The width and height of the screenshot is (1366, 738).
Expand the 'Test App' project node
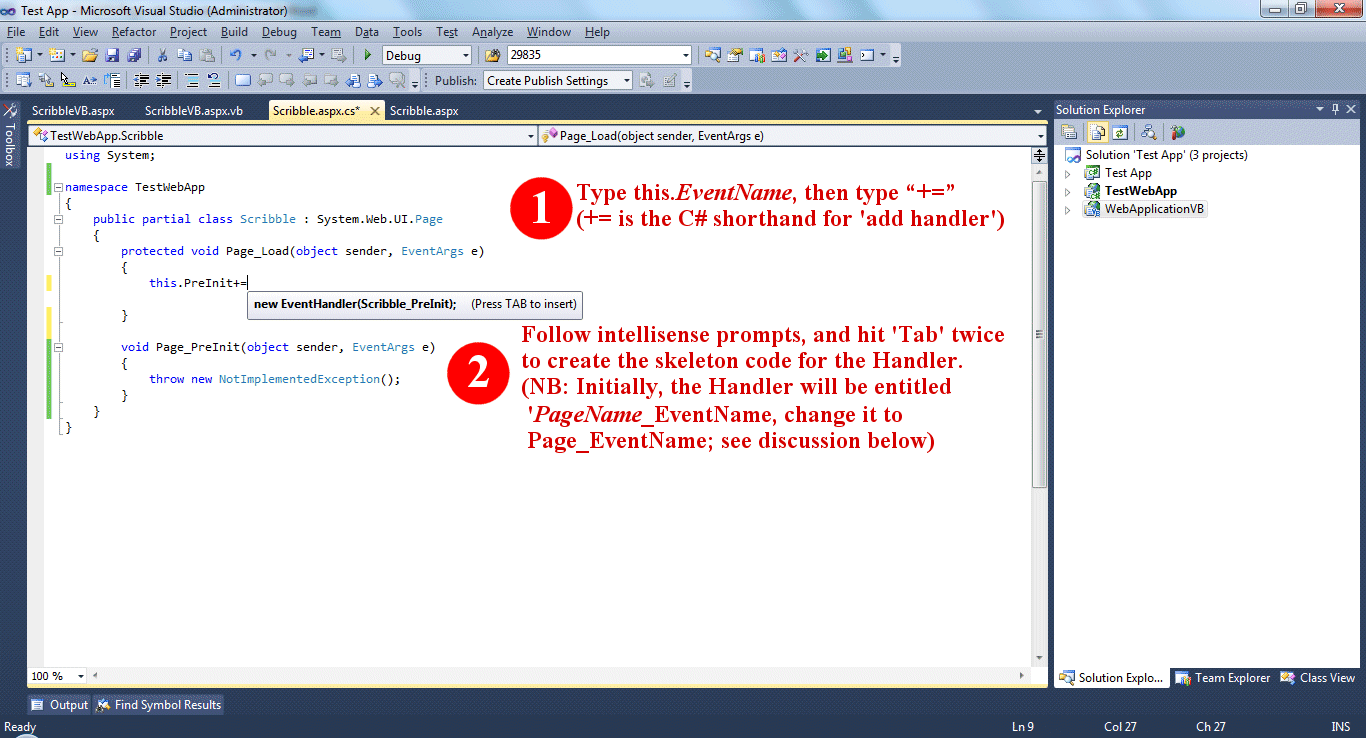click(1068, 173)
